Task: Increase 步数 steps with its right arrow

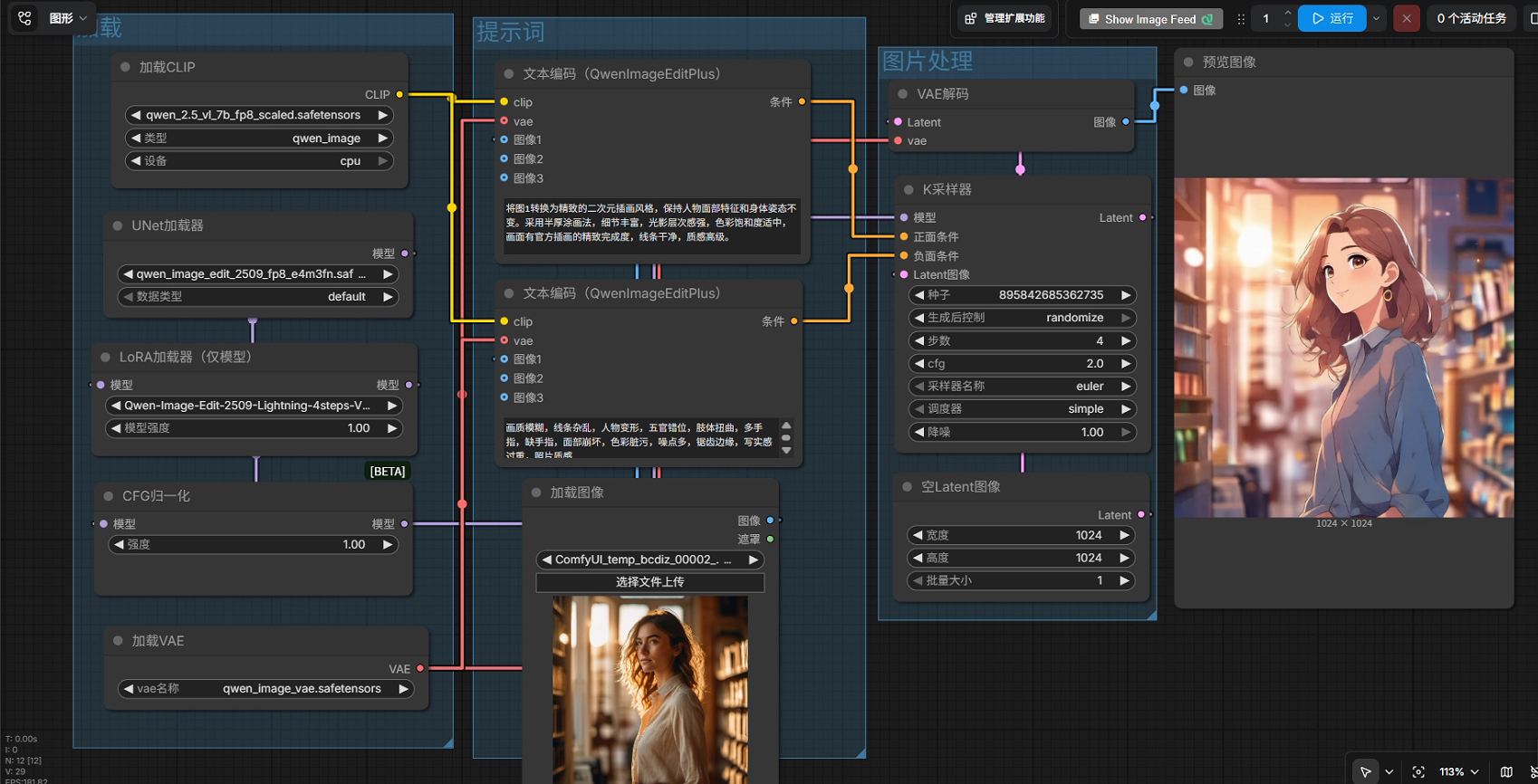Action: coord(1126,340)
